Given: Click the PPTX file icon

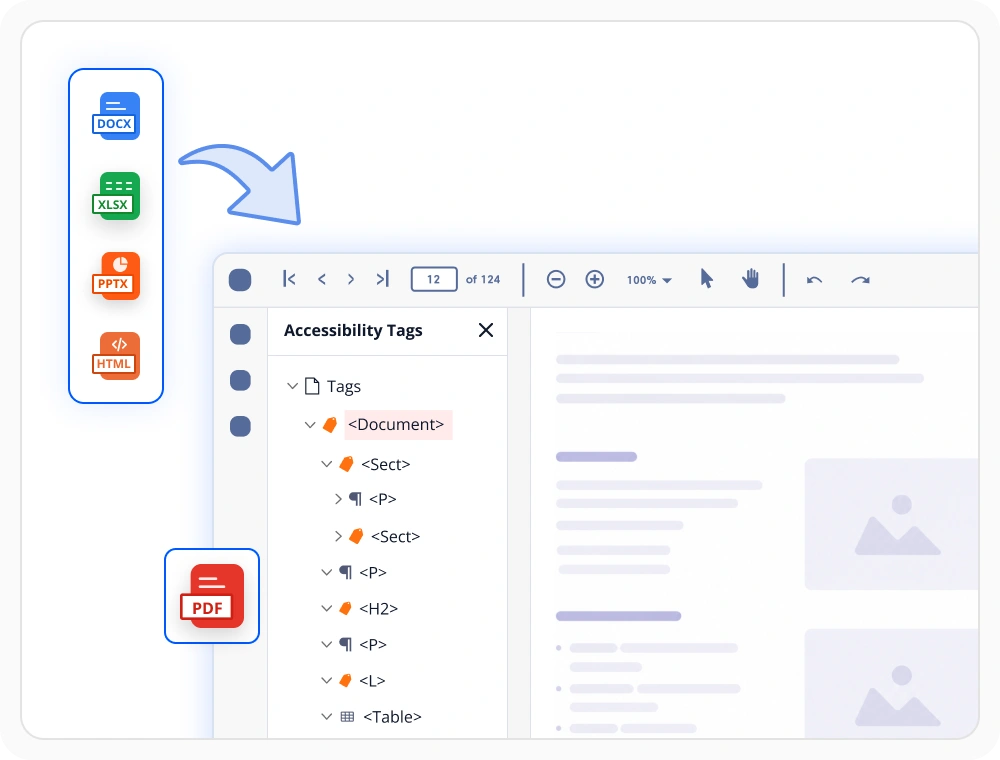Looking at the screenshot, I should pos(116,276).
